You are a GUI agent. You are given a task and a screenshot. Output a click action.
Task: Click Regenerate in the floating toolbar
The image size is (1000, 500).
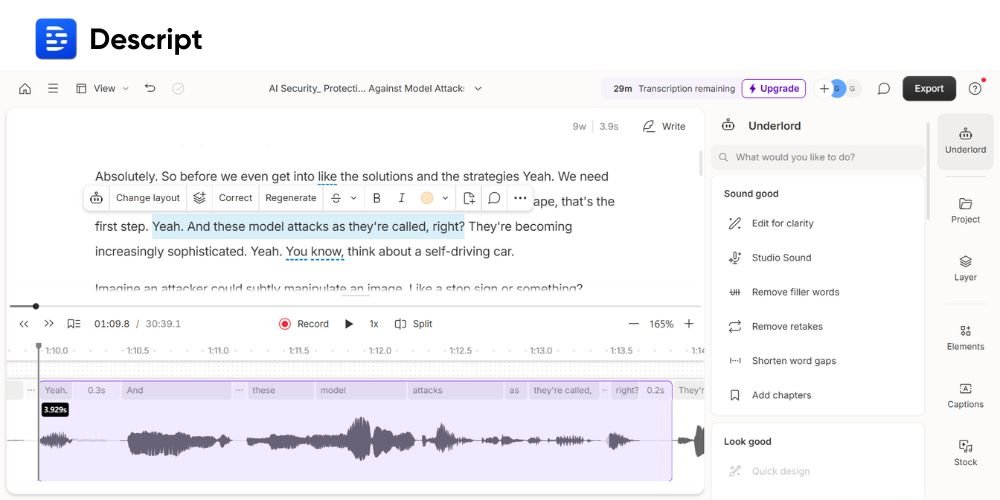pos(291,198)
